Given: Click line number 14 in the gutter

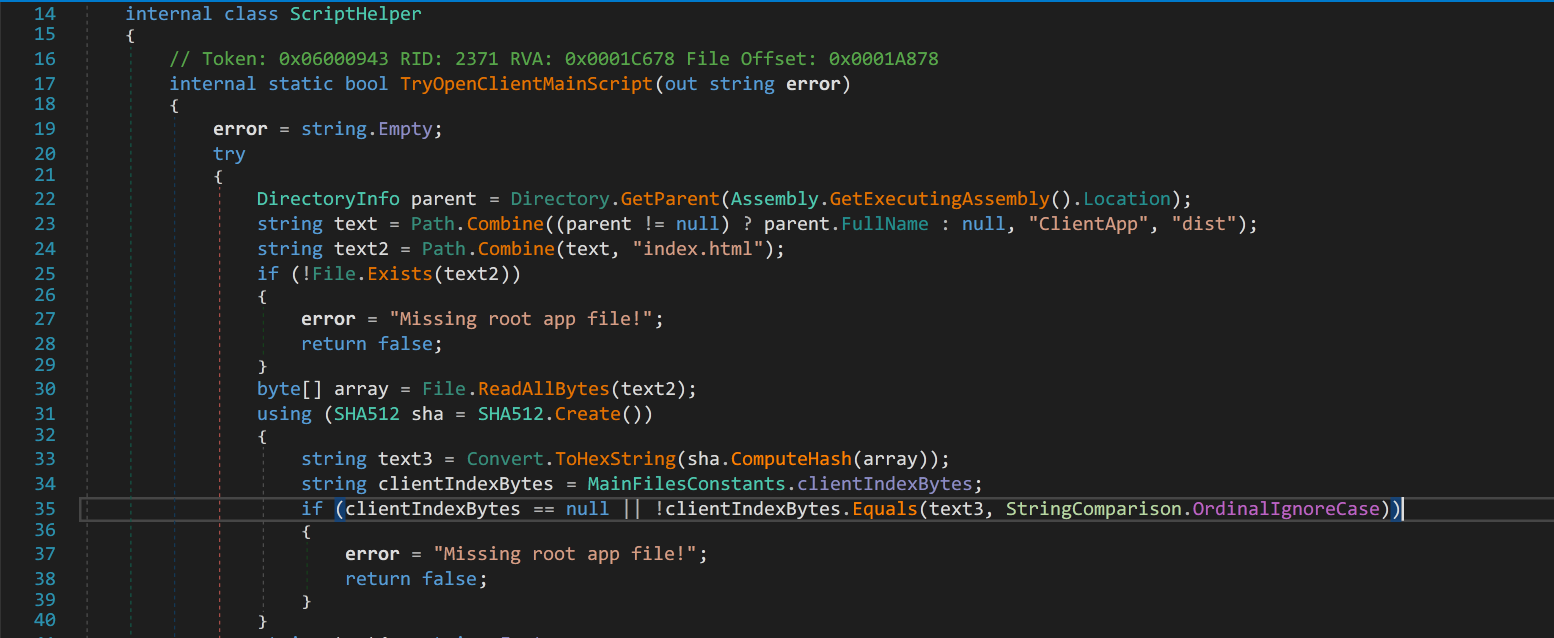Looking at the screenshot, I should click(44, 14).
